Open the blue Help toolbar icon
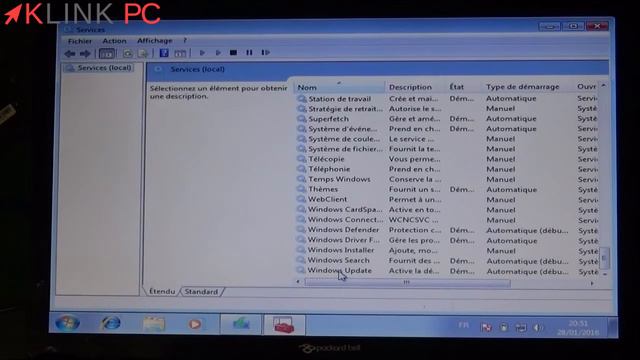640x360 pixels. 164,53
